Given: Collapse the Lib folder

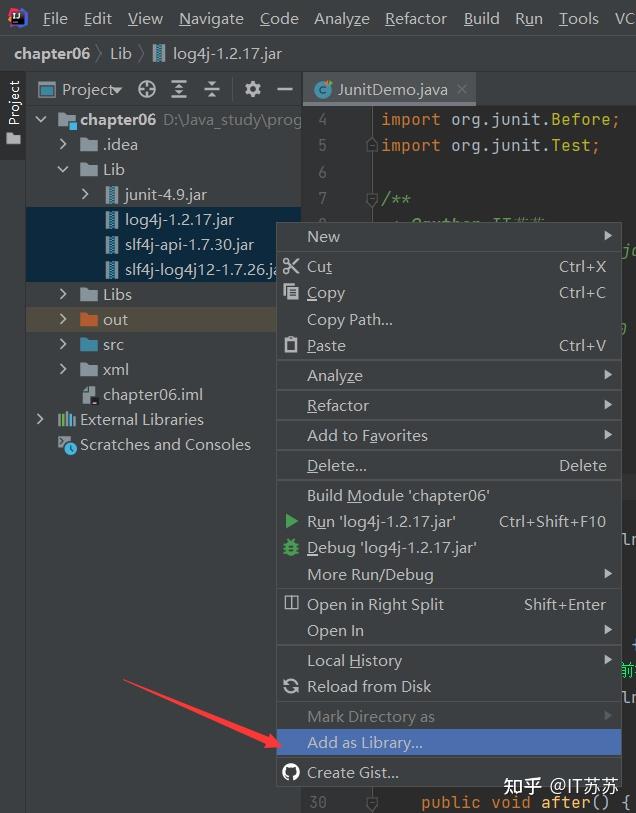Looking at the screenshot, I should [63, 169].
